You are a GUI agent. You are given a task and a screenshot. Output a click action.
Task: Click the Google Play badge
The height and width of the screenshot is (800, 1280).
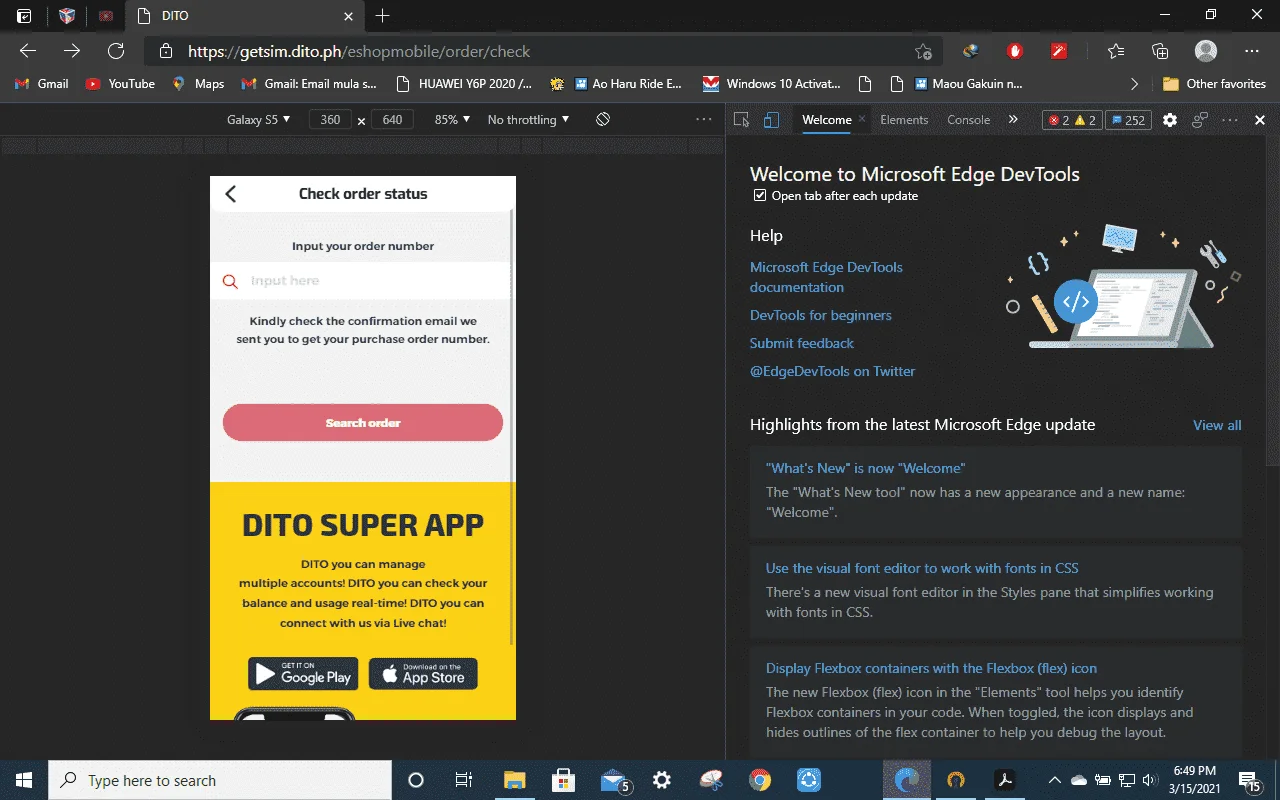(x=303, y=674)
